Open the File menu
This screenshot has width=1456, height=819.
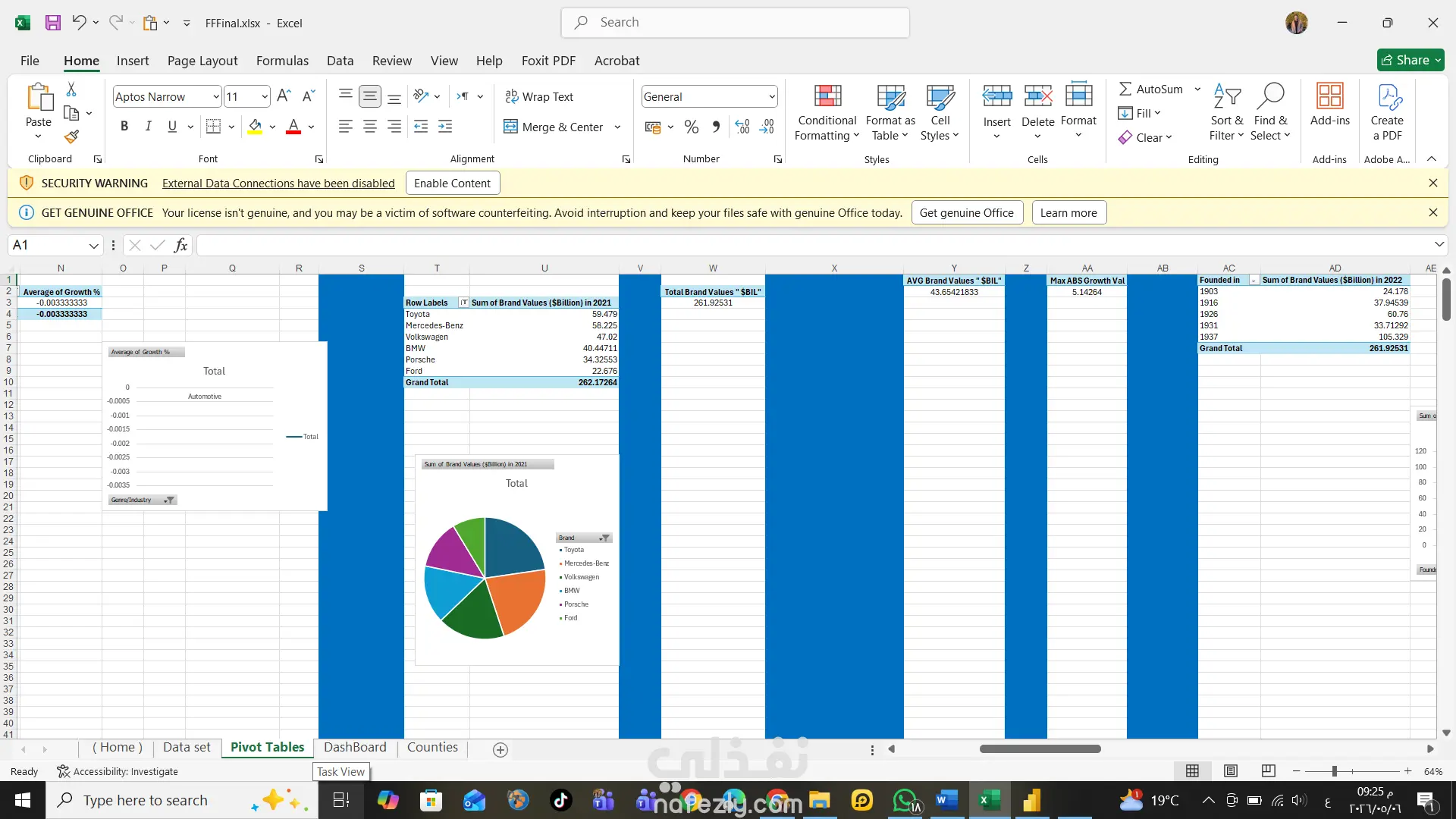click(30, 61)
